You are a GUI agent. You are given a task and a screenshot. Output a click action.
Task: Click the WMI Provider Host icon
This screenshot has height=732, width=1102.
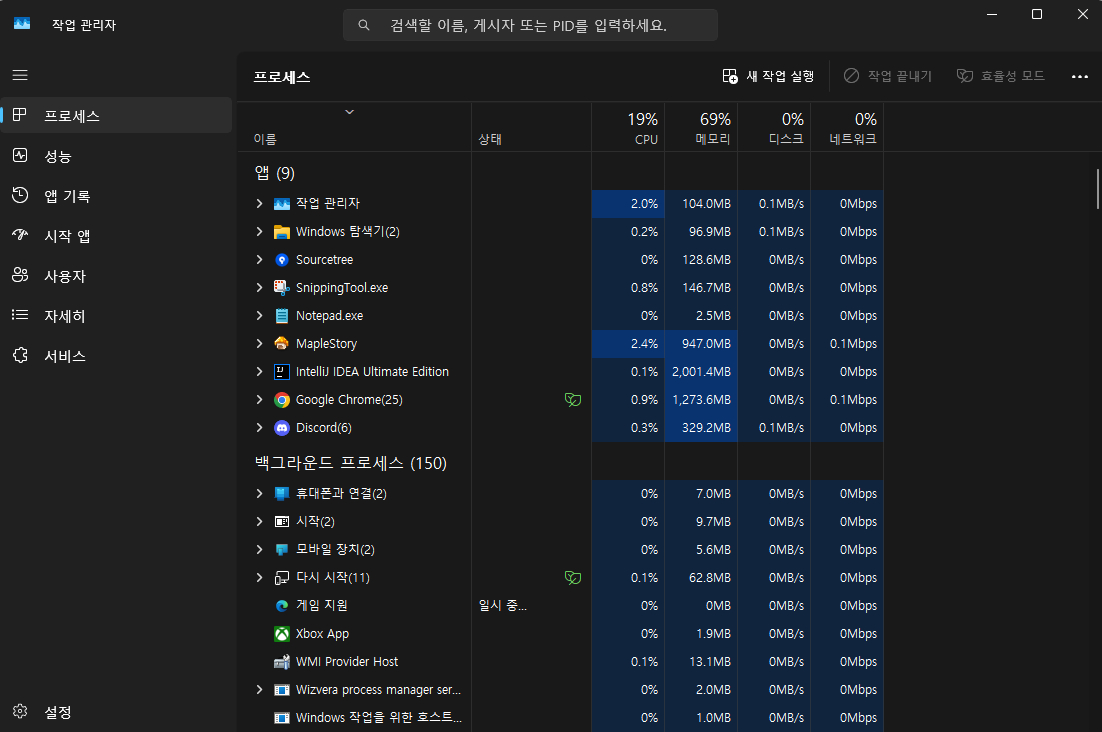tap(282, 662)
